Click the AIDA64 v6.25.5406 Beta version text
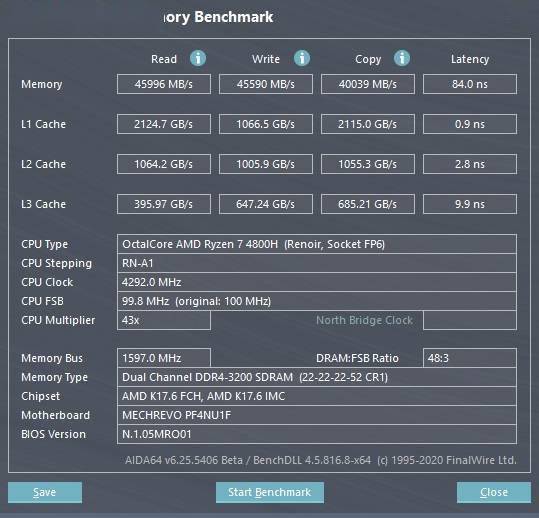The width and height of the screenshot is (539, 518). point(184,460)
